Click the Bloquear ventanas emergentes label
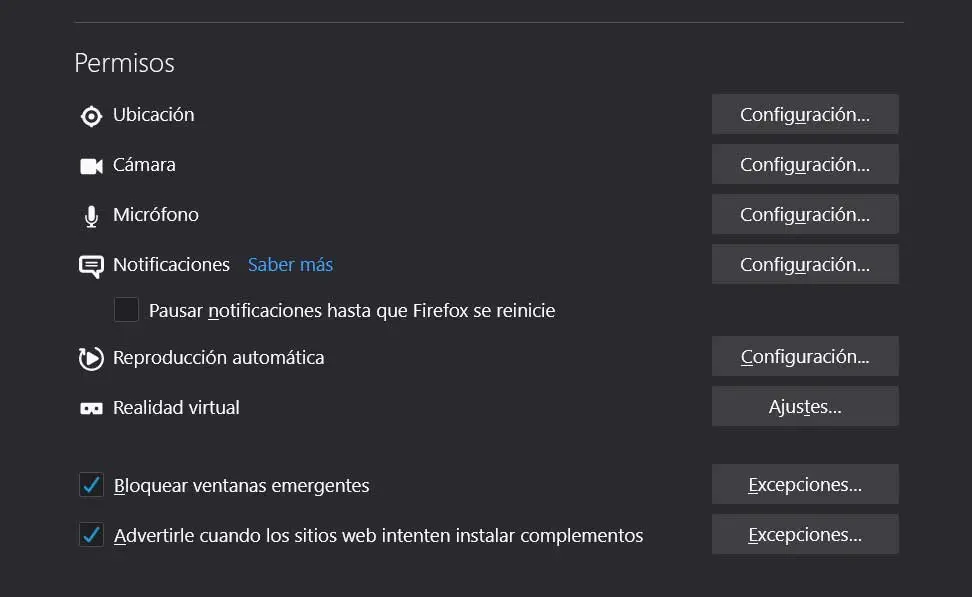The image size is (972, 597). [x=242, y=486]
